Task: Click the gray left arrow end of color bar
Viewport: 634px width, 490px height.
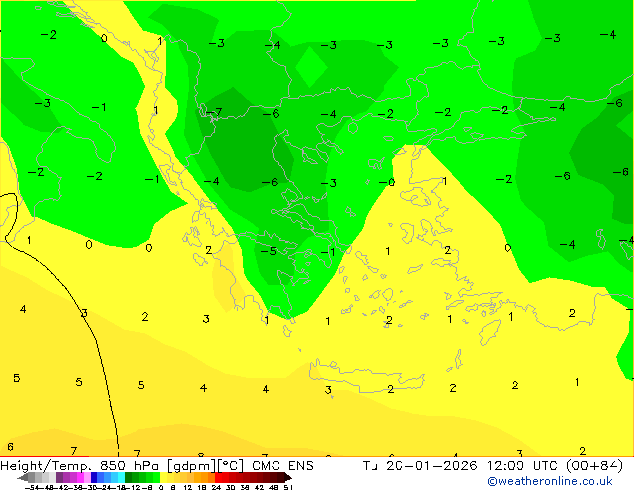Action: pyautogui.click(x=23, y=477)
